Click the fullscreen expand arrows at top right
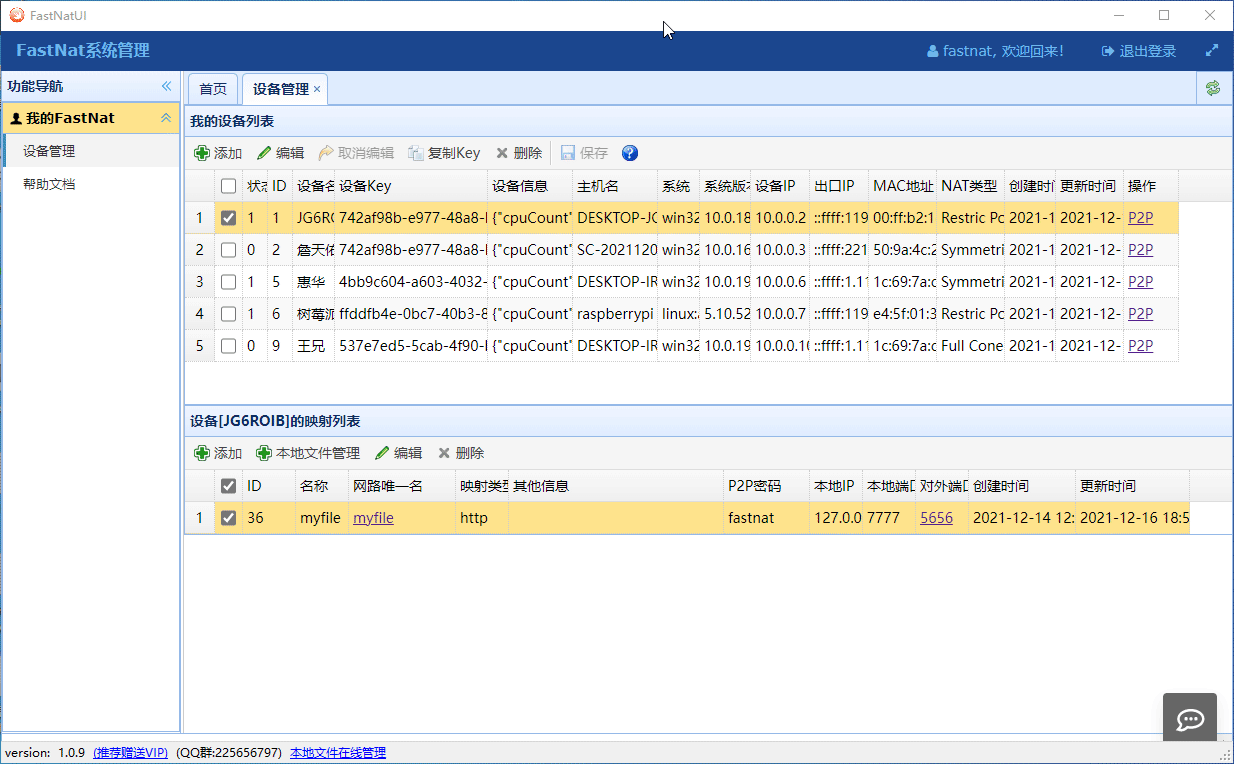 pos(1212,49)
